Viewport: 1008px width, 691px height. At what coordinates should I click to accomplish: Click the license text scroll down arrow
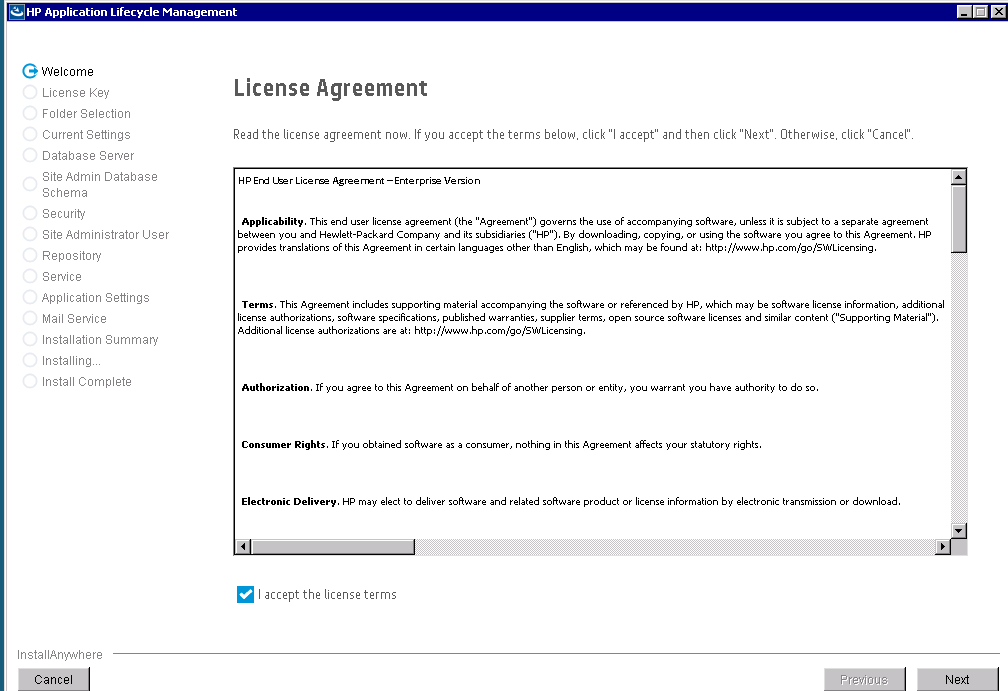[958, 531]
